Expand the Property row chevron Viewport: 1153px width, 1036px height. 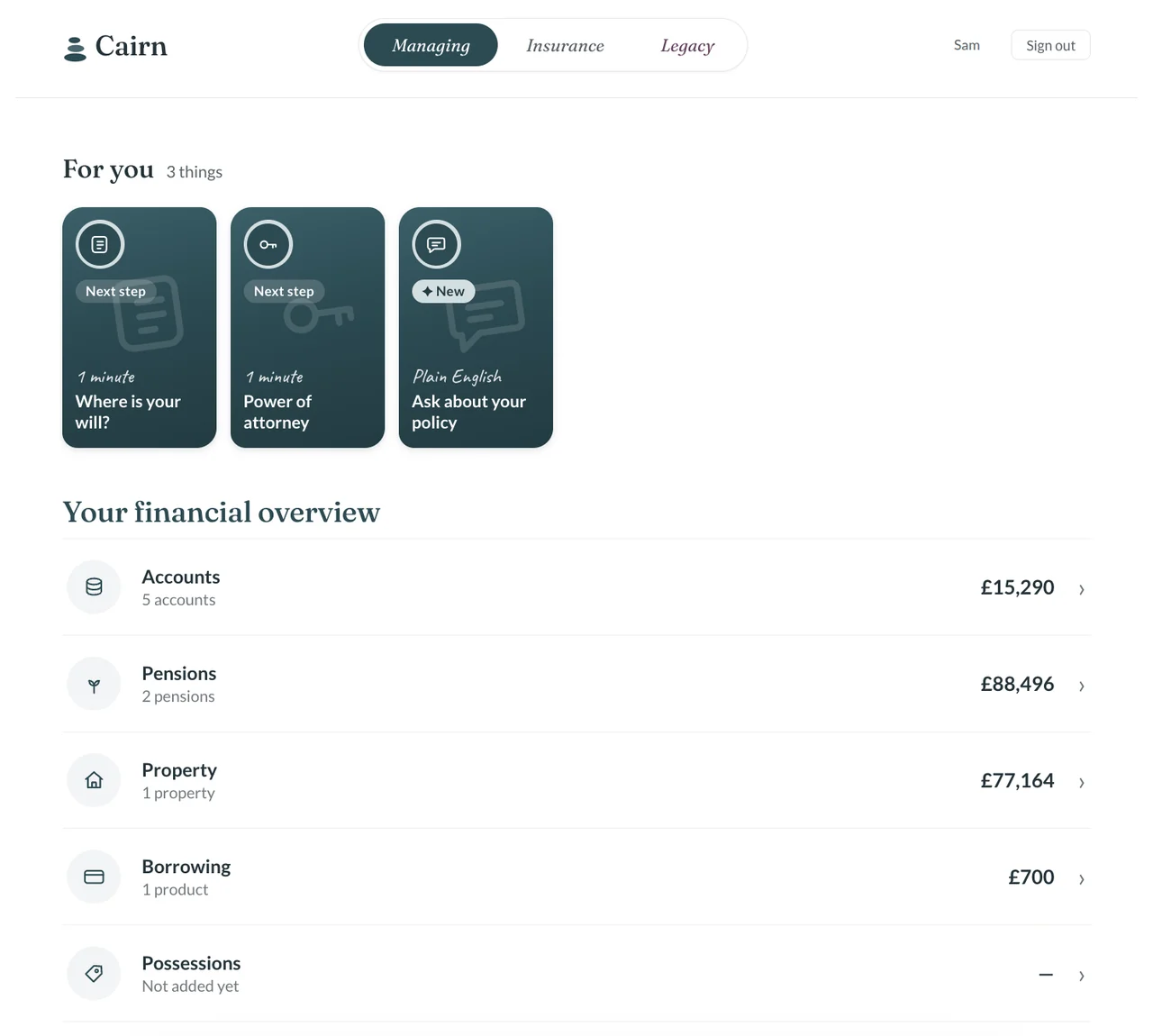(x=1081, y=782)
